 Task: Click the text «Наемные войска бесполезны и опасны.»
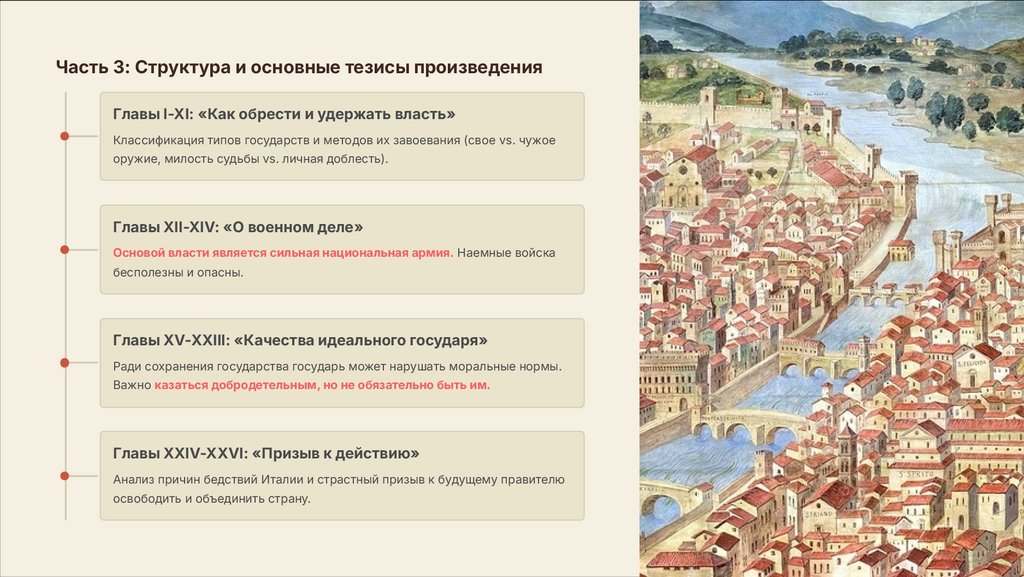pyautogui.click(x=334, y=262)
